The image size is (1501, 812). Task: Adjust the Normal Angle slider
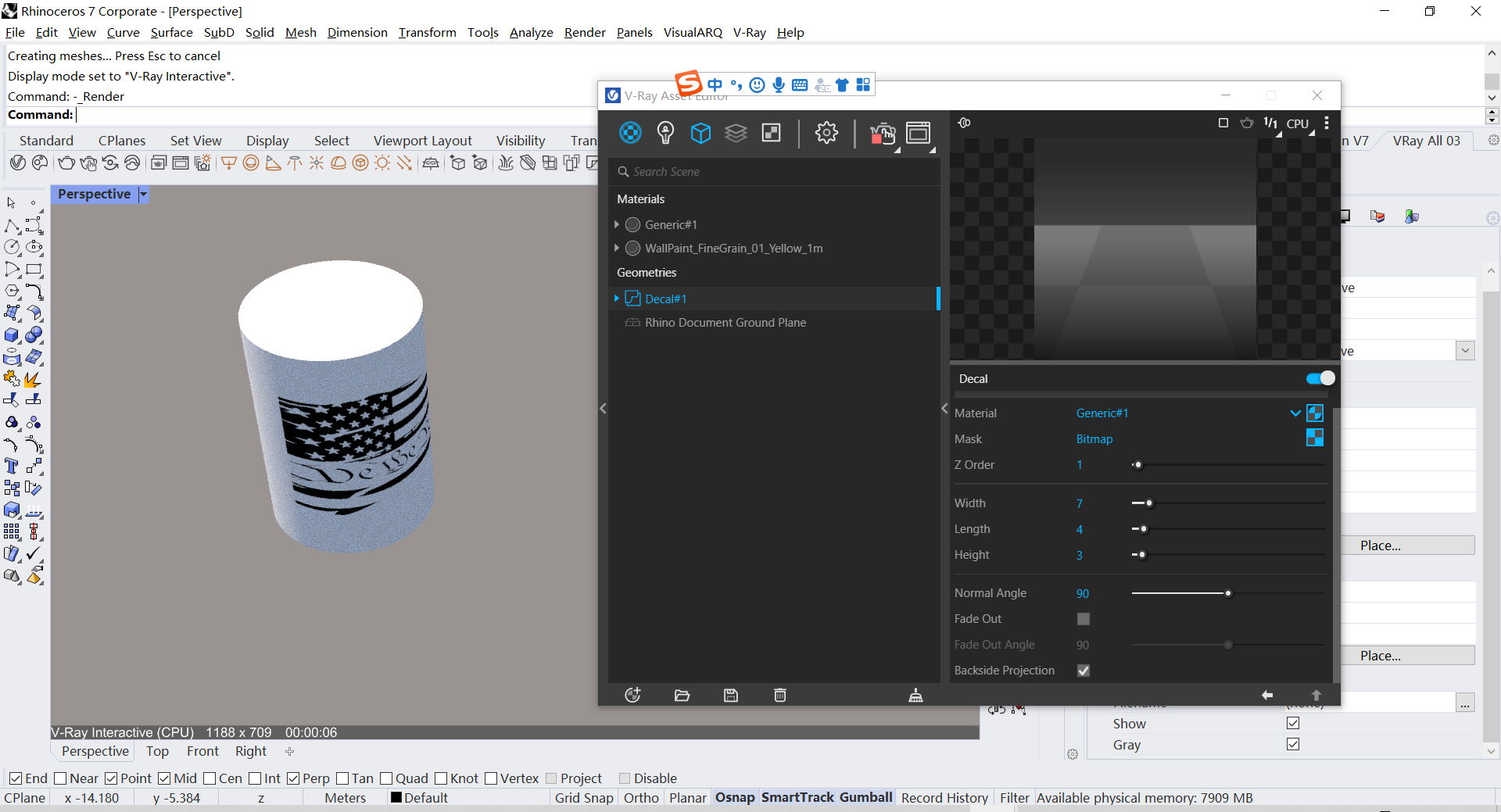[x=1228, y=593]
